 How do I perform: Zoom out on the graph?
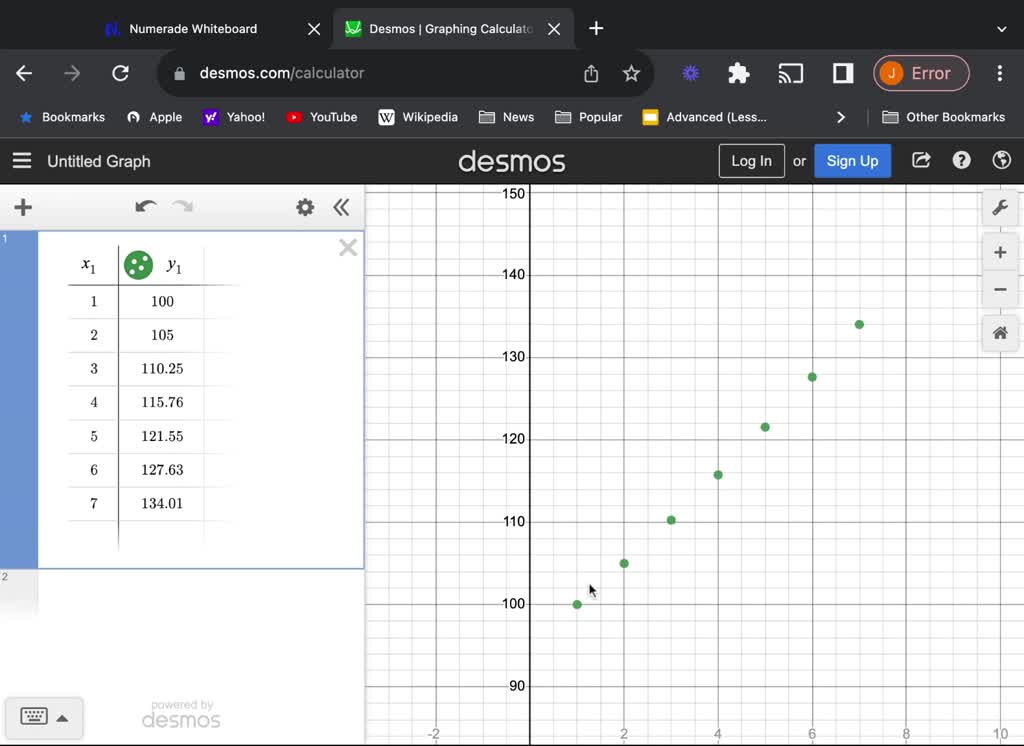[x=1000, y=289]
